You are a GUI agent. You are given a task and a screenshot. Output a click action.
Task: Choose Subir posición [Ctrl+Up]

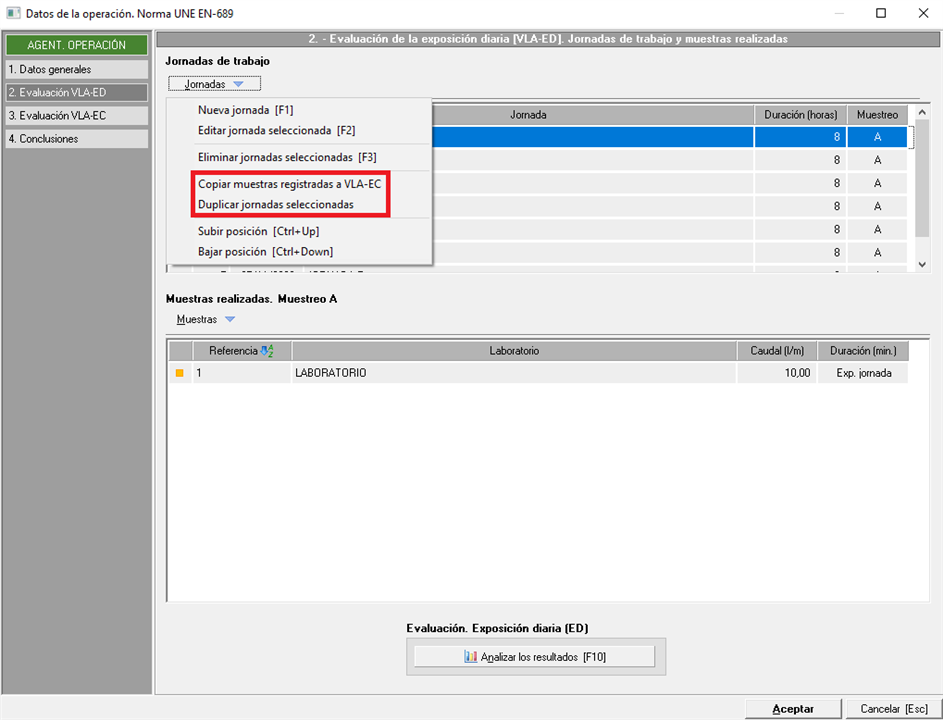coord(259,232)
